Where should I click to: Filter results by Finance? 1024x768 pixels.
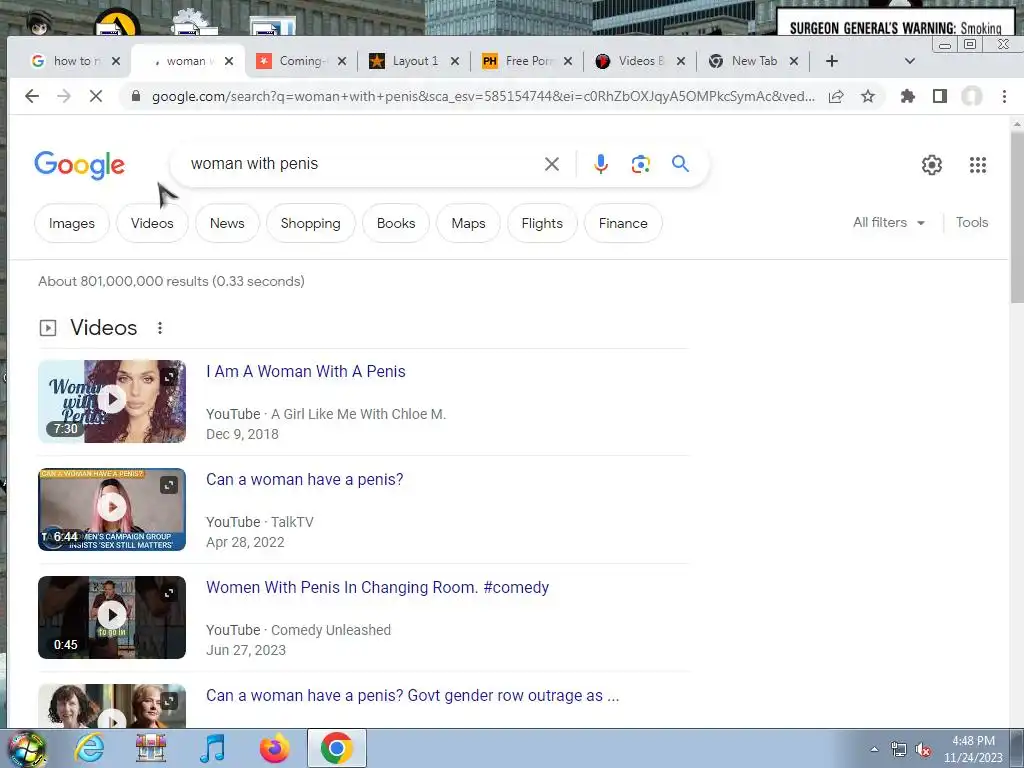[623, 223]
